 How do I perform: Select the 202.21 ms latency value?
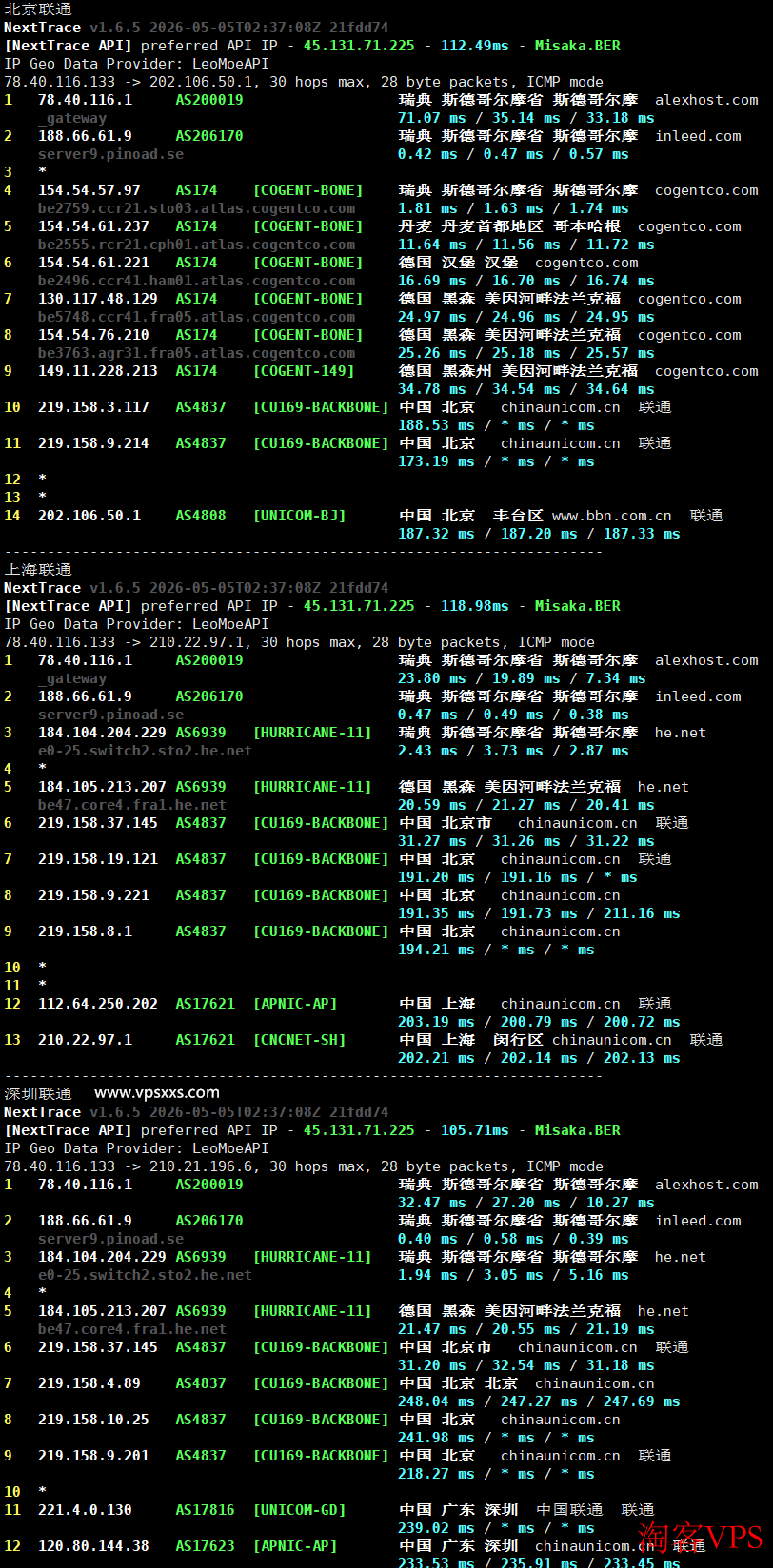click(x=436, y=1058)
